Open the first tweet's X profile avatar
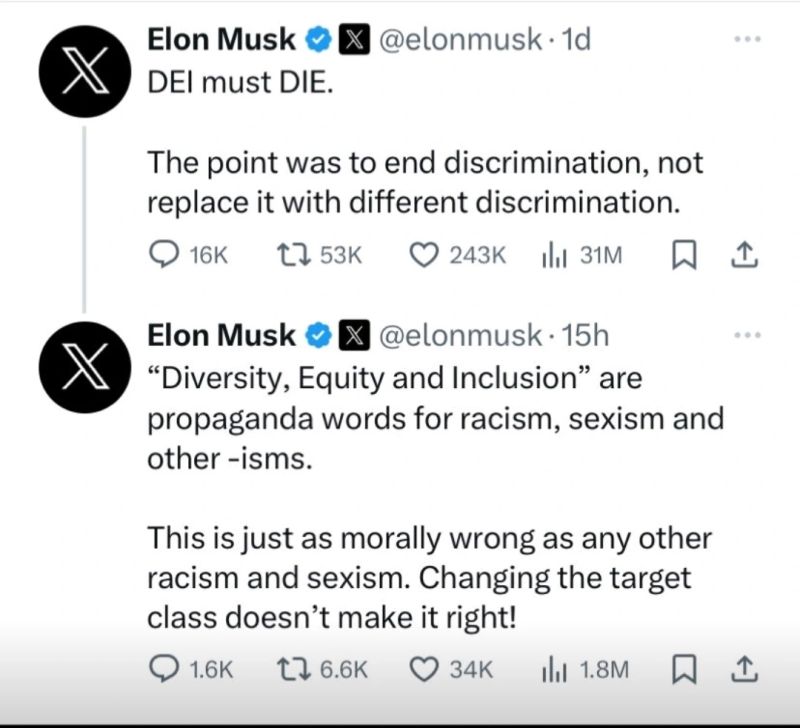800x728 pixels. [x=83, y=75]
